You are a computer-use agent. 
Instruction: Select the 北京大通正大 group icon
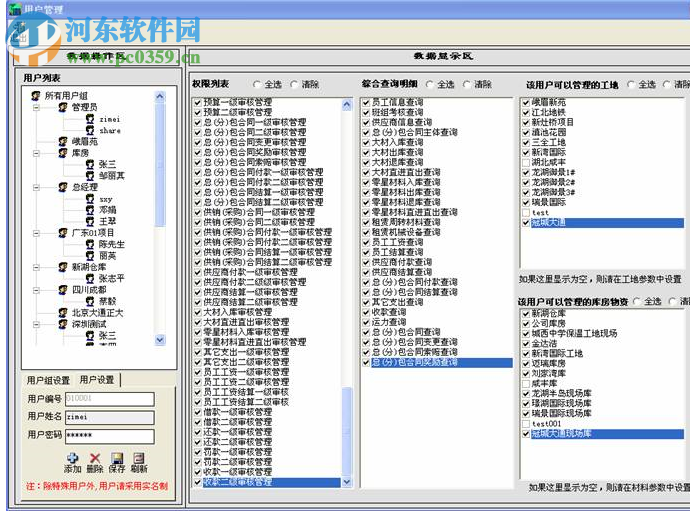click(x=63, y=313)
